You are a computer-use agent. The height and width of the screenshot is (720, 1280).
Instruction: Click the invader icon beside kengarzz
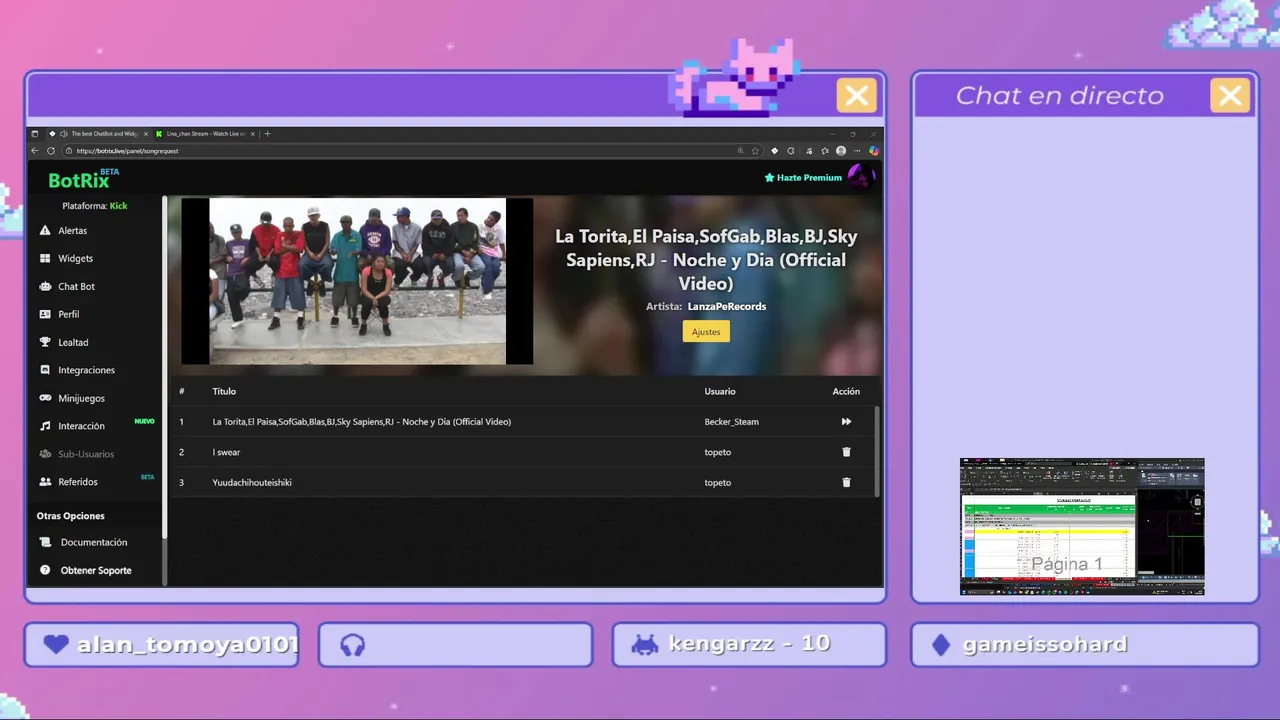646,645
